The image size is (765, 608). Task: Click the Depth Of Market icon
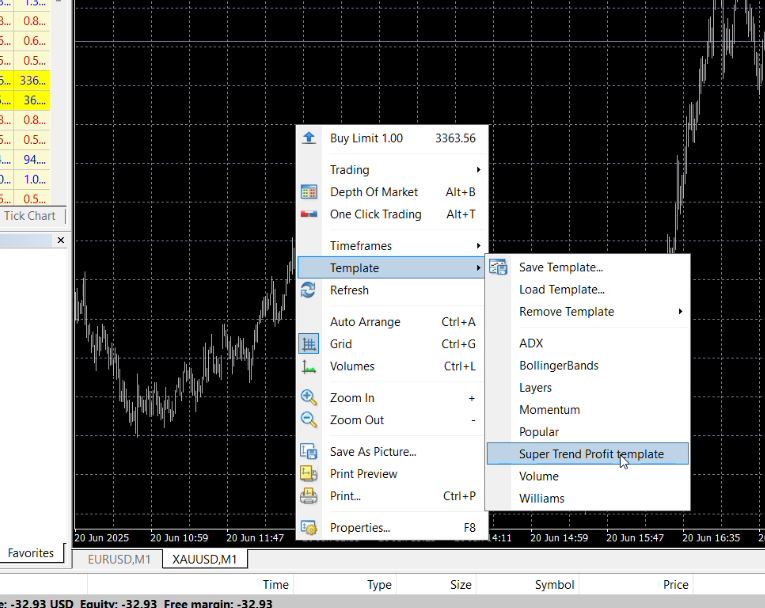pyautogui.click(x=309, y=192)
